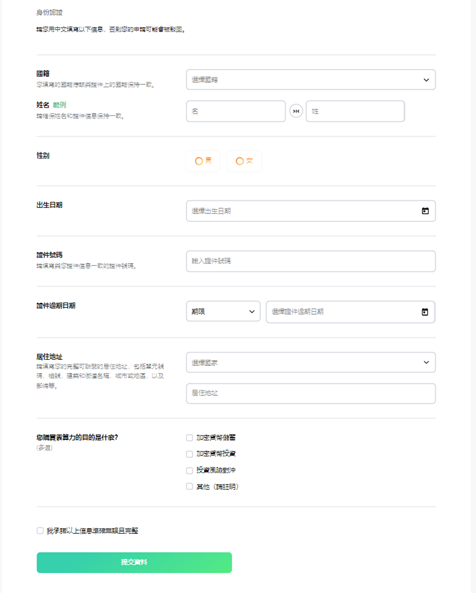Image resolution: width=476 pixels, height=593 pixels.
Task: Click the calendar icon in birth date field
Action: 425,211
